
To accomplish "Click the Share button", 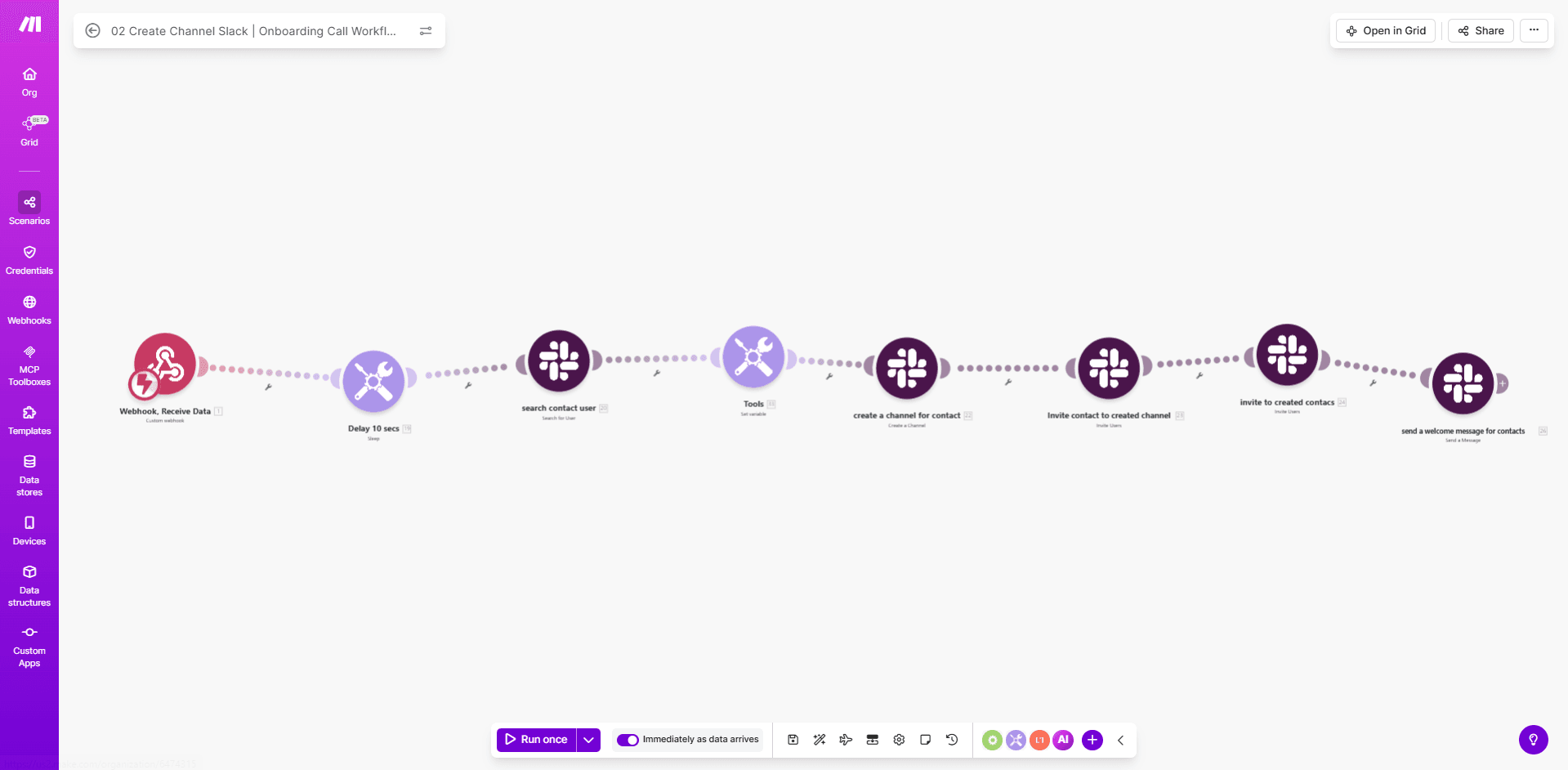I will [1481, 30].
